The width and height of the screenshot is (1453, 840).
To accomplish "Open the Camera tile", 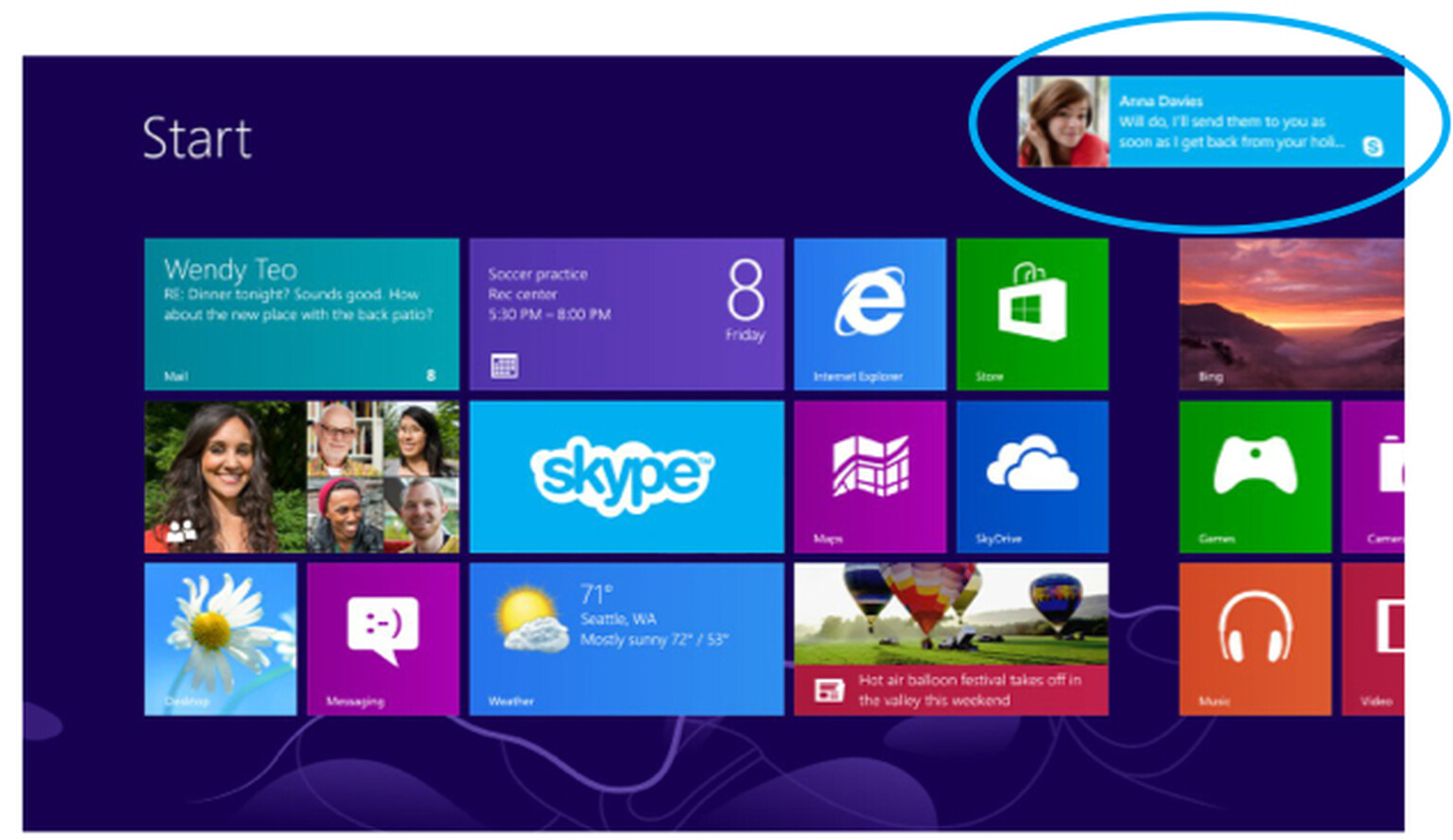I will point(1373,477).
